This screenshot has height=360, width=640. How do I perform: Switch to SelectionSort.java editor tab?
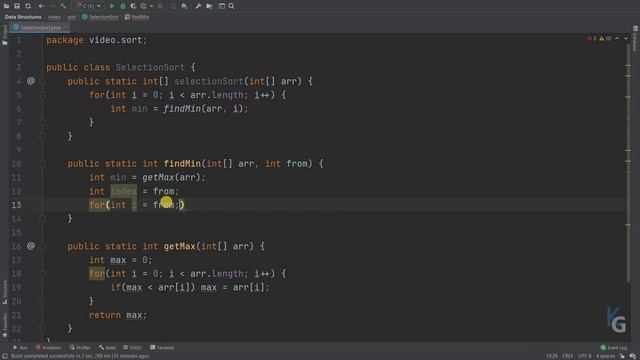(x=40, y=28)
